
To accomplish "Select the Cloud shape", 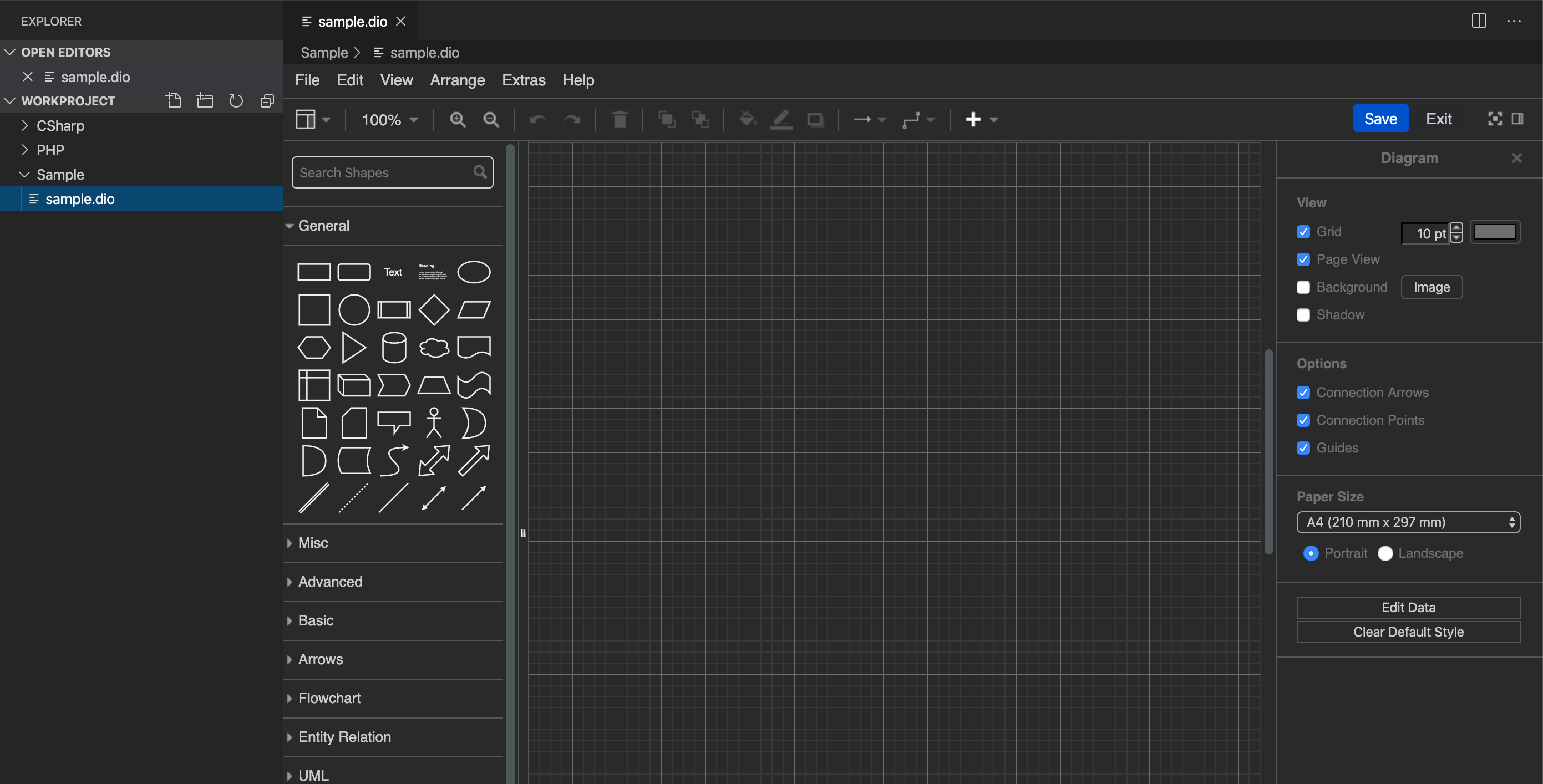I will point(434,348).
